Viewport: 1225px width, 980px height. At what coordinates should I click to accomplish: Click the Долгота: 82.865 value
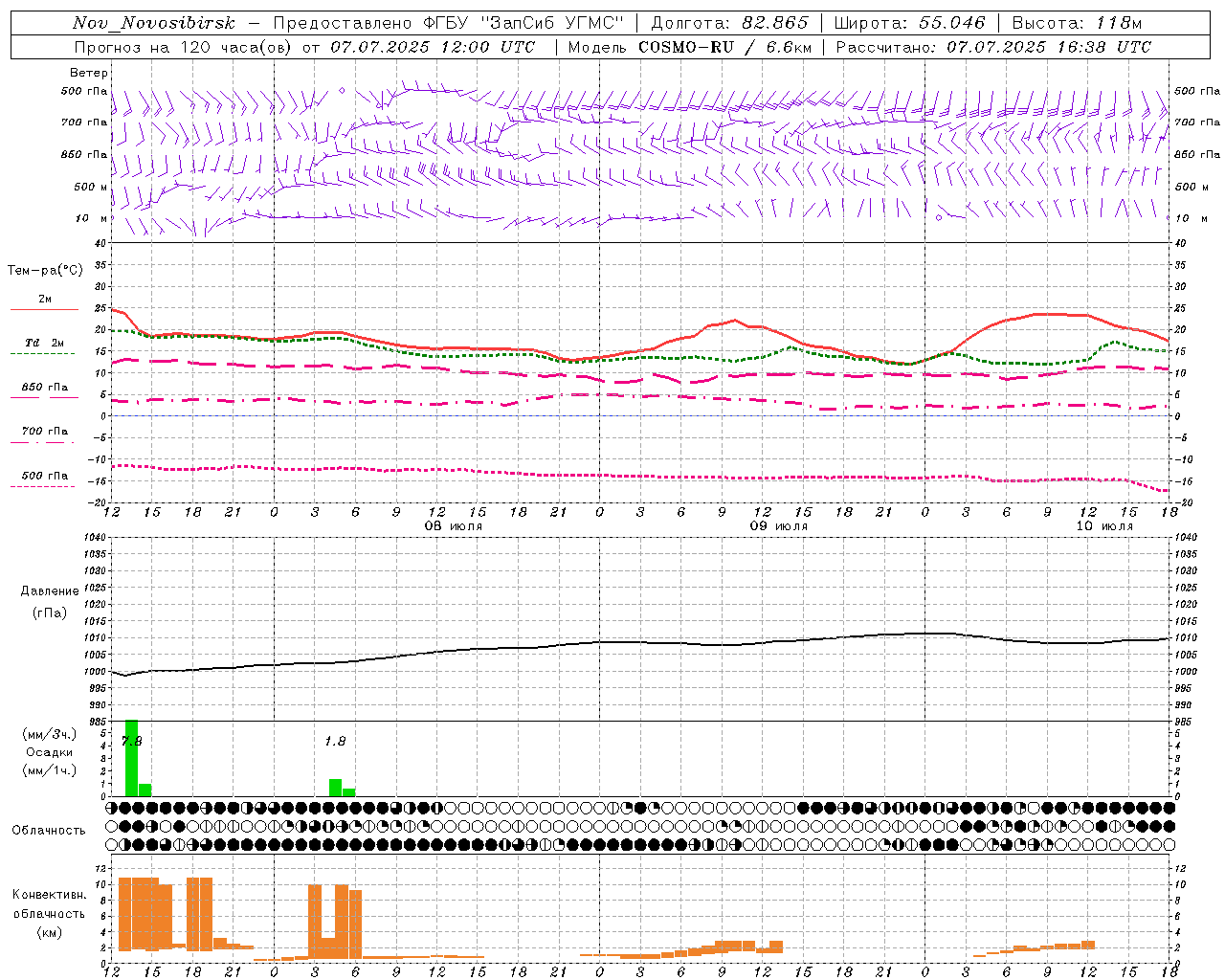click(729, 23)
